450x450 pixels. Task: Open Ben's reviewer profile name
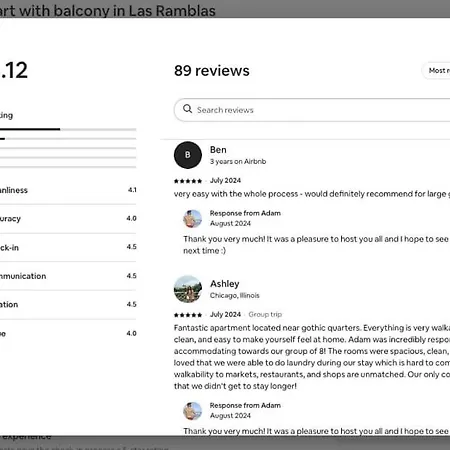pos(218,150)
